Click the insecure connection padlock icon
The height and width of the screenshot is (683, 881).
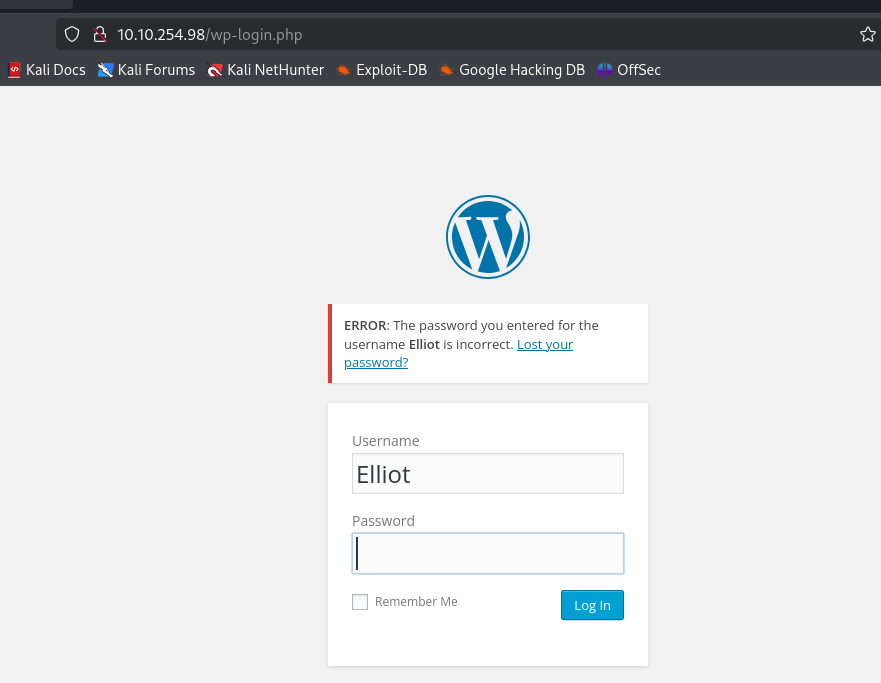[99, 35]
